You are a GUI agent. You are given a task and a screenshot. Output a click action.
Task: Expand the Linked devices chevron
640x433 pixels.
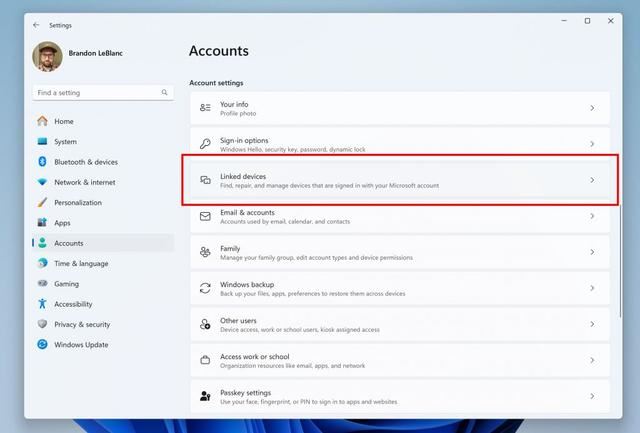click(592, 180)
